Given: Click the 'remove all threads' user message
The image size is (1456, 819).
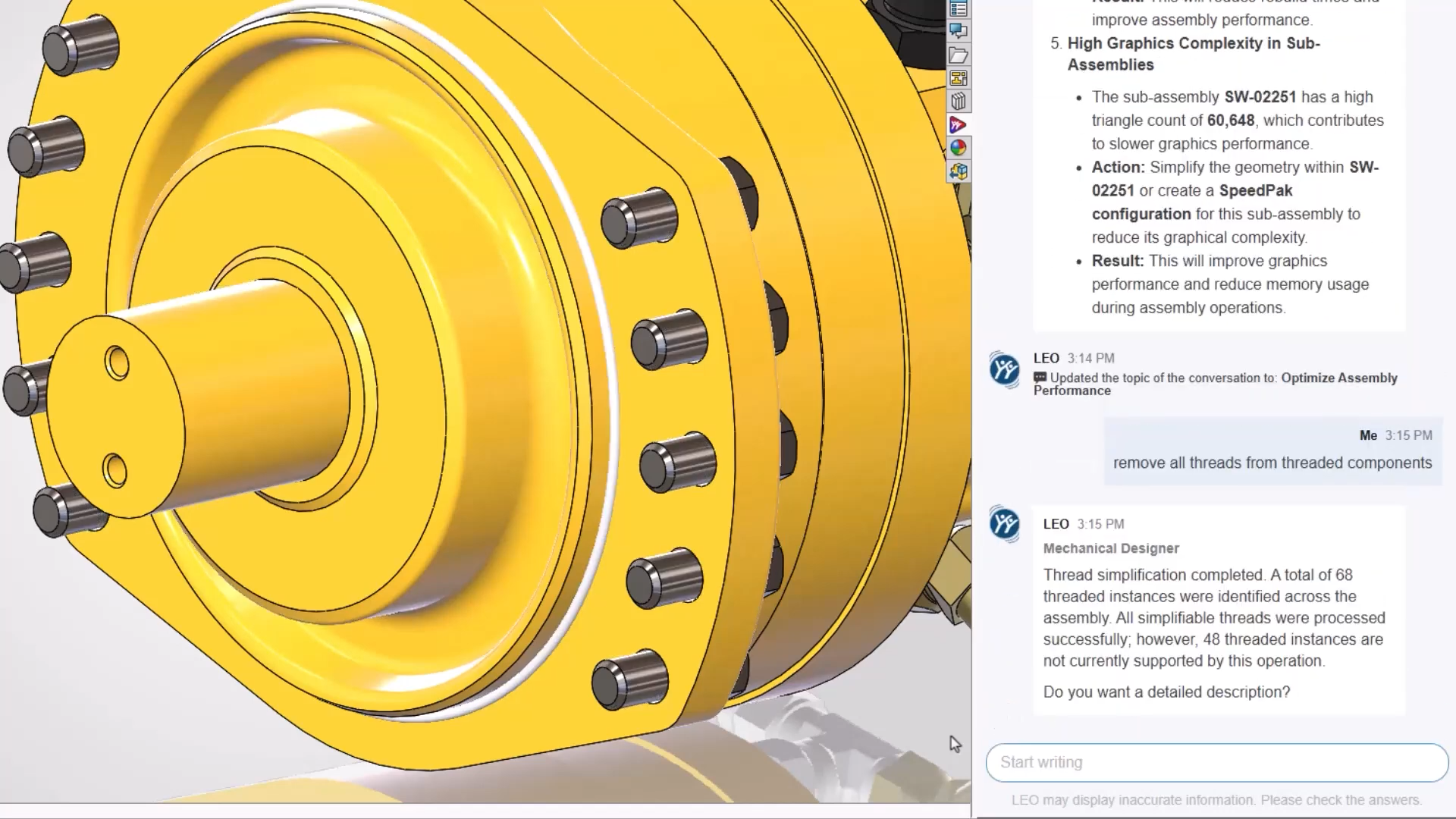Looking at the screenshot, I should pyautogui.click(x=1272, y=463).
